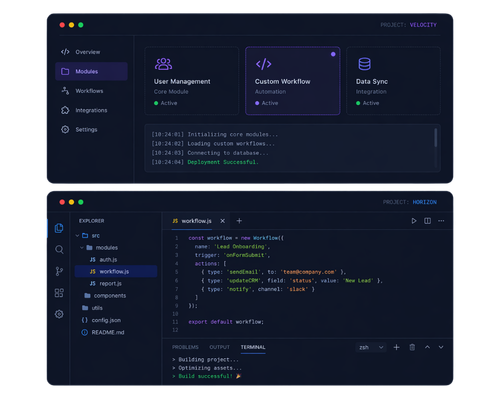Click the users icon on User Management

163,64
